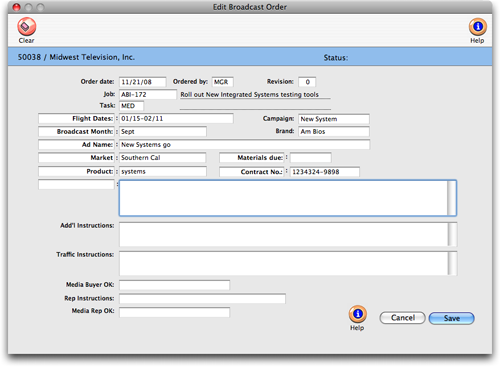Save the broadcast order
The width and height of the screenshot is (500, 367).
(452, 318)
